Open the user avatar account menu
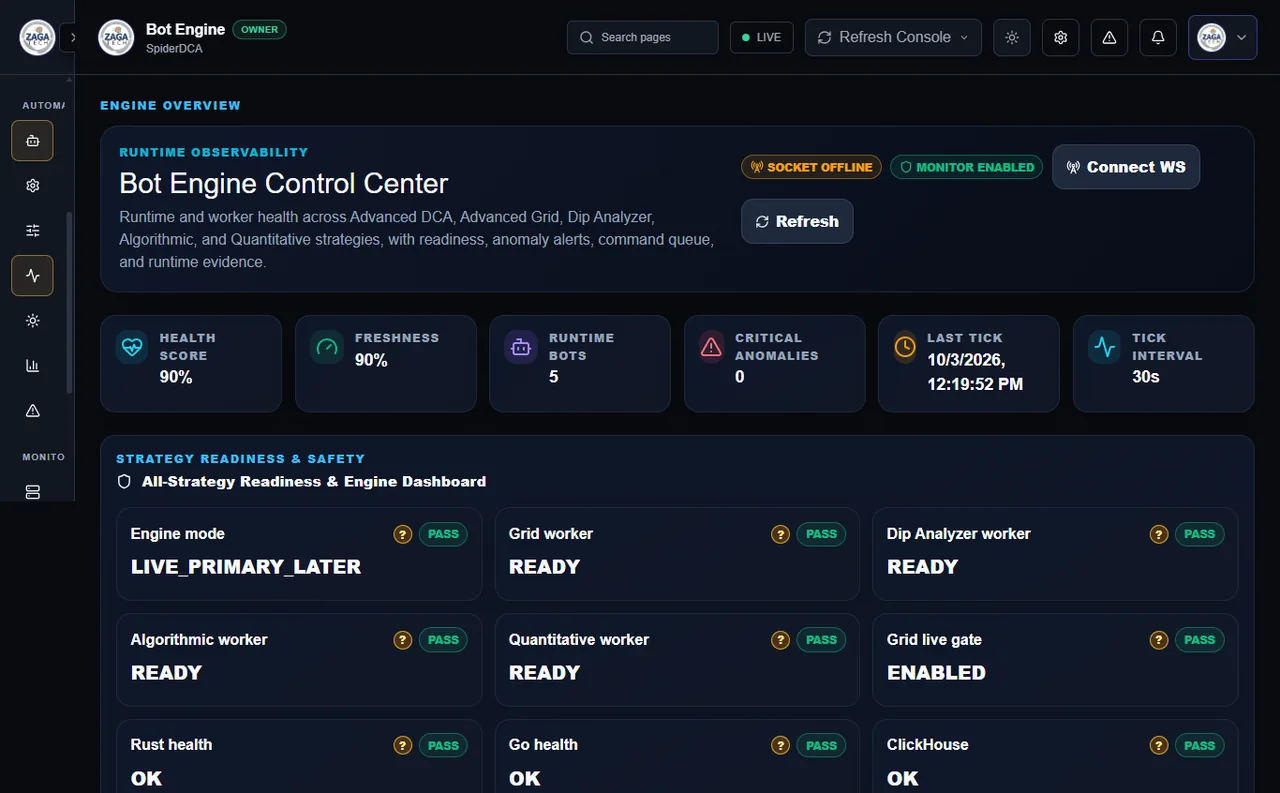This screenshot has height=793, width=1280. click(x=1222, y=37)
